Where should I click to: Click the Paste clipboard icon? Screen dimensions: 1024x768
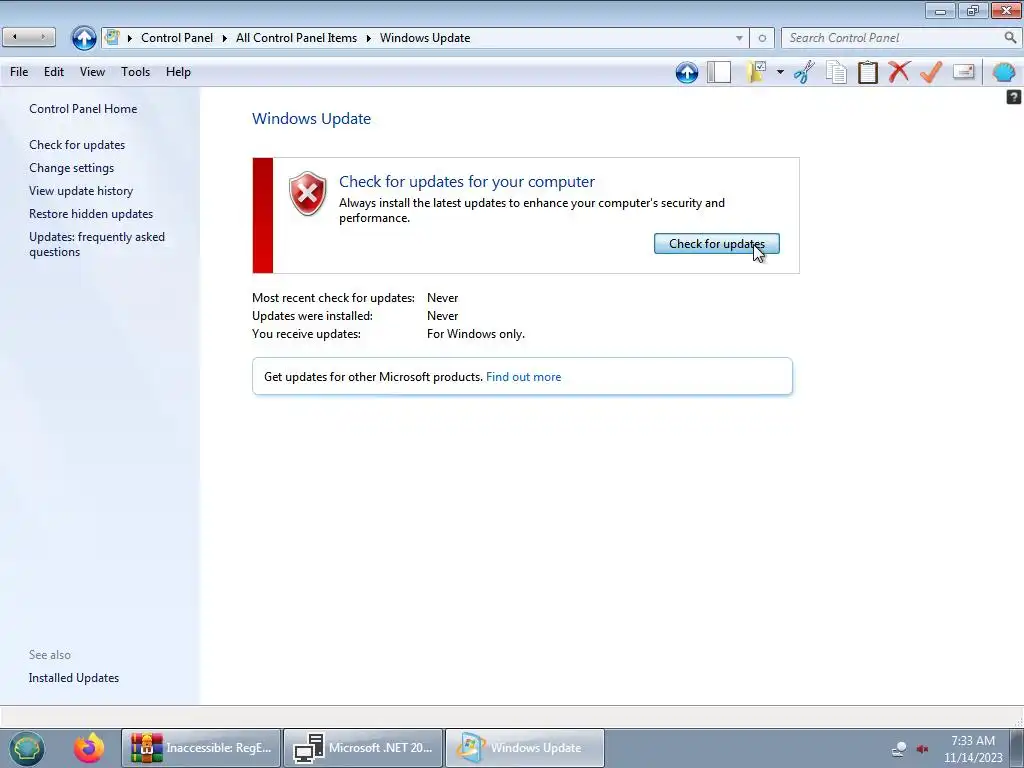[867, 72]
